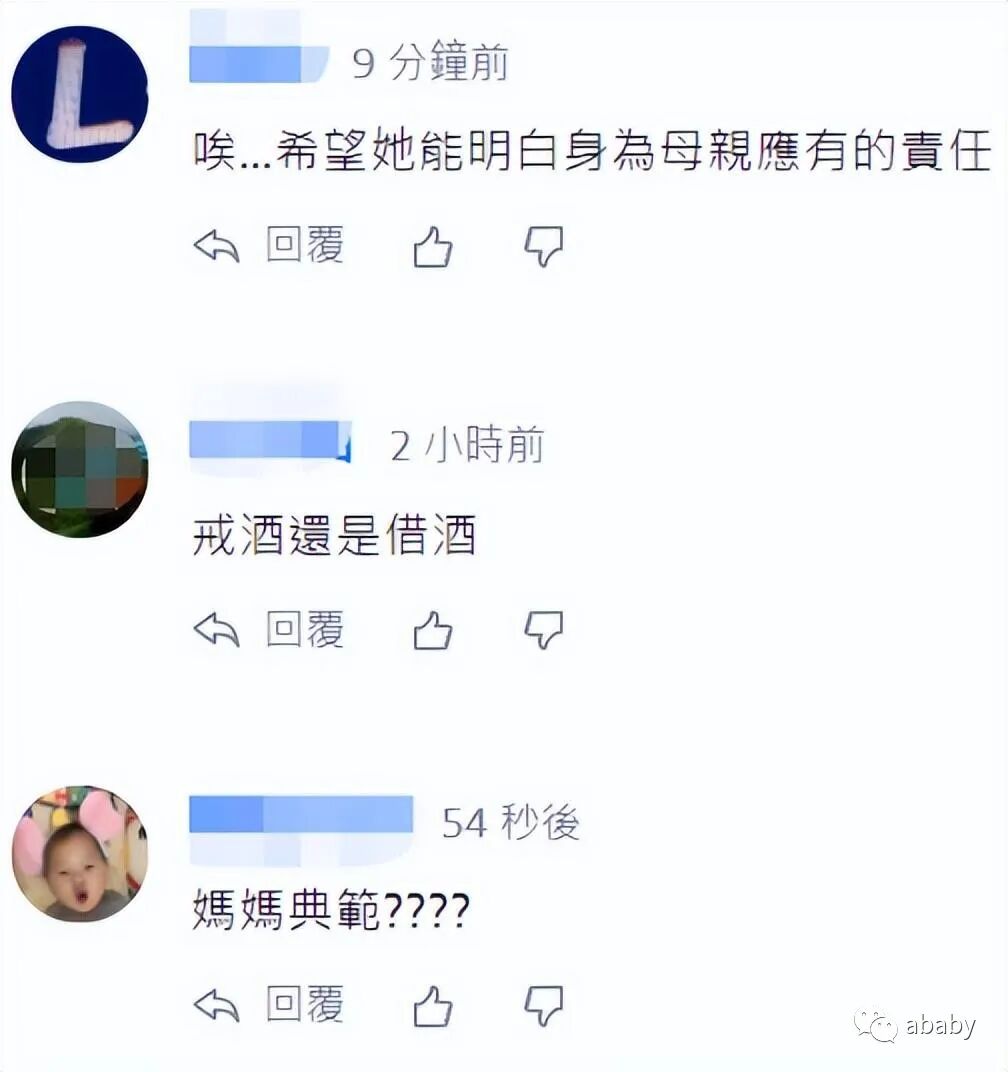Screen dimensions: 1008x1072
Task: Click the reply arrow icon on the 戒酒還是借酒 comment
Action: [217, 629]
